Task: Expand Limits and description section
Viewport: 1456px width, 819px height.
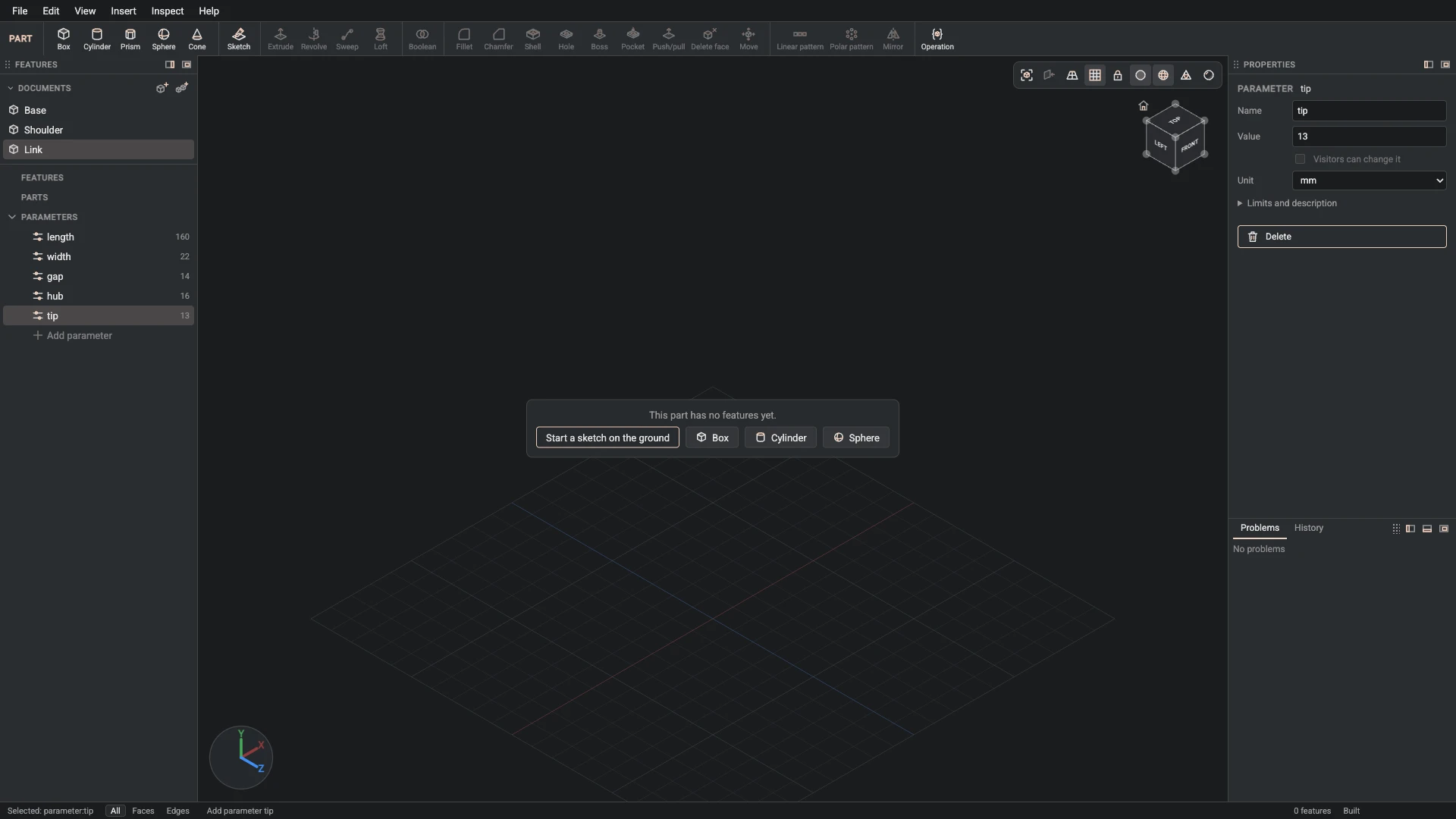Action: (x=1288, y=203)
